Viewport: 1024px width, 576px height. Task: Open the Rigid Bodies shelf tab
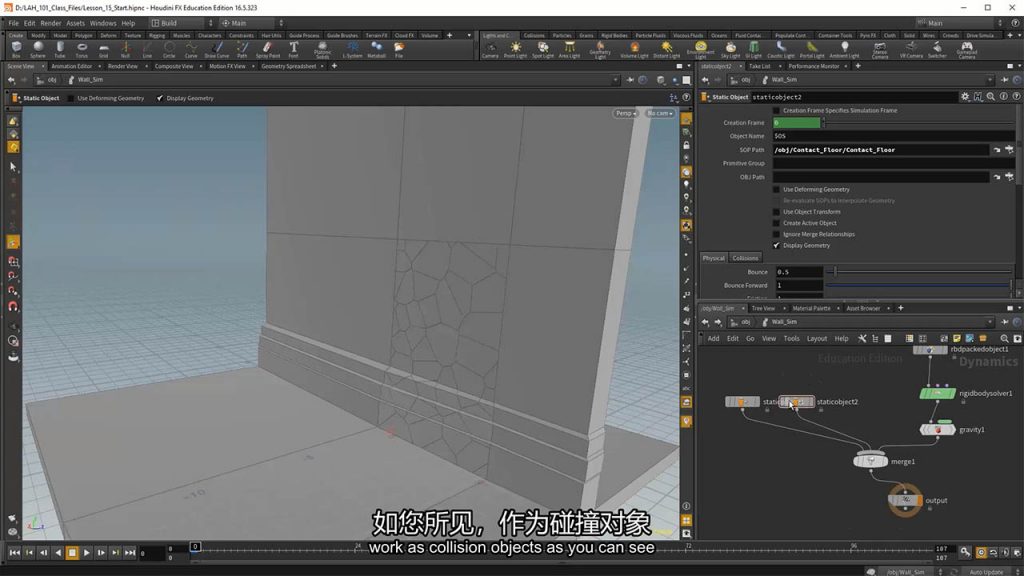pyautogui.click(x=614, y=35)
